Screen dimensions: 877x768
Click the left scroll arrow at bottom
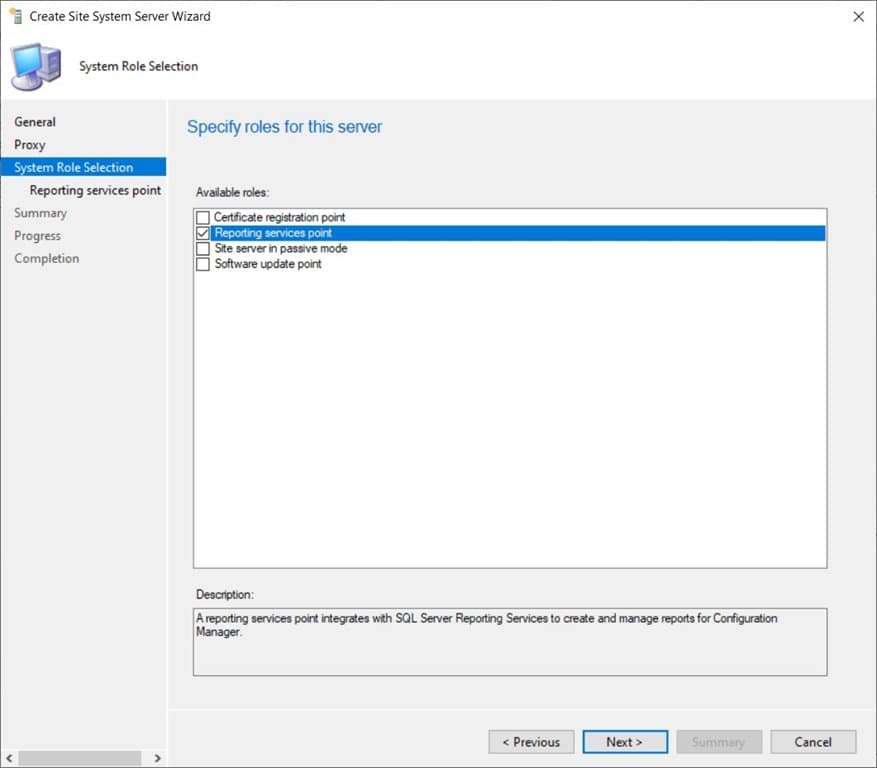click(8, 758)
